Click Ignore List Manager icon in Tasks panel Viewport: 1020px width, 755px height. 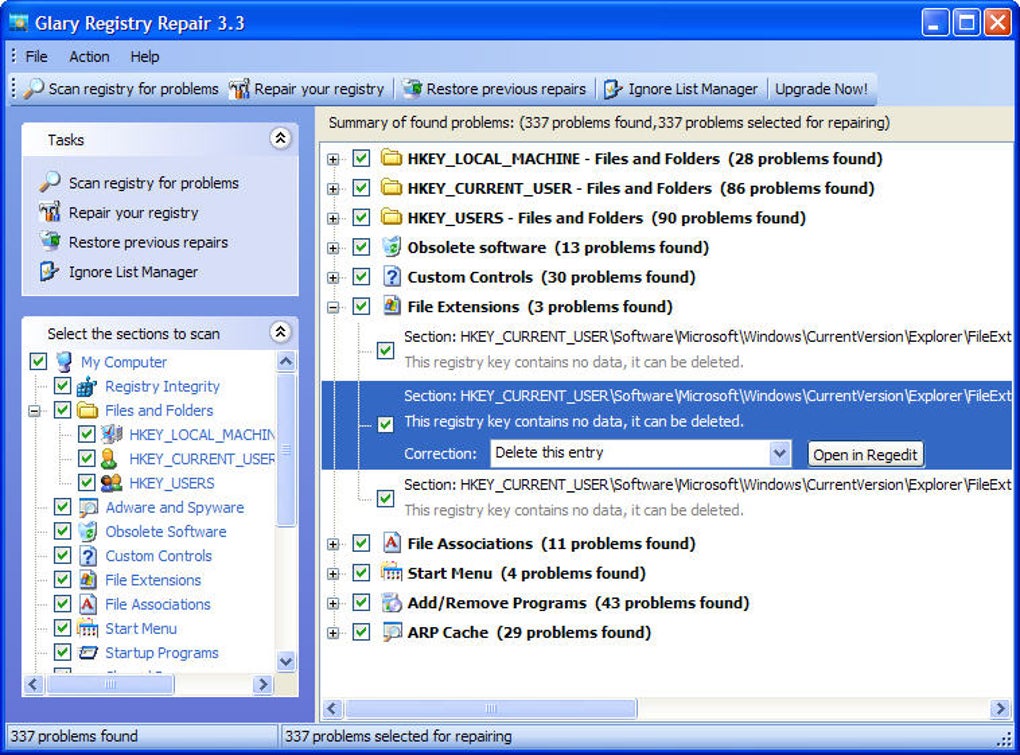[49, 271]
